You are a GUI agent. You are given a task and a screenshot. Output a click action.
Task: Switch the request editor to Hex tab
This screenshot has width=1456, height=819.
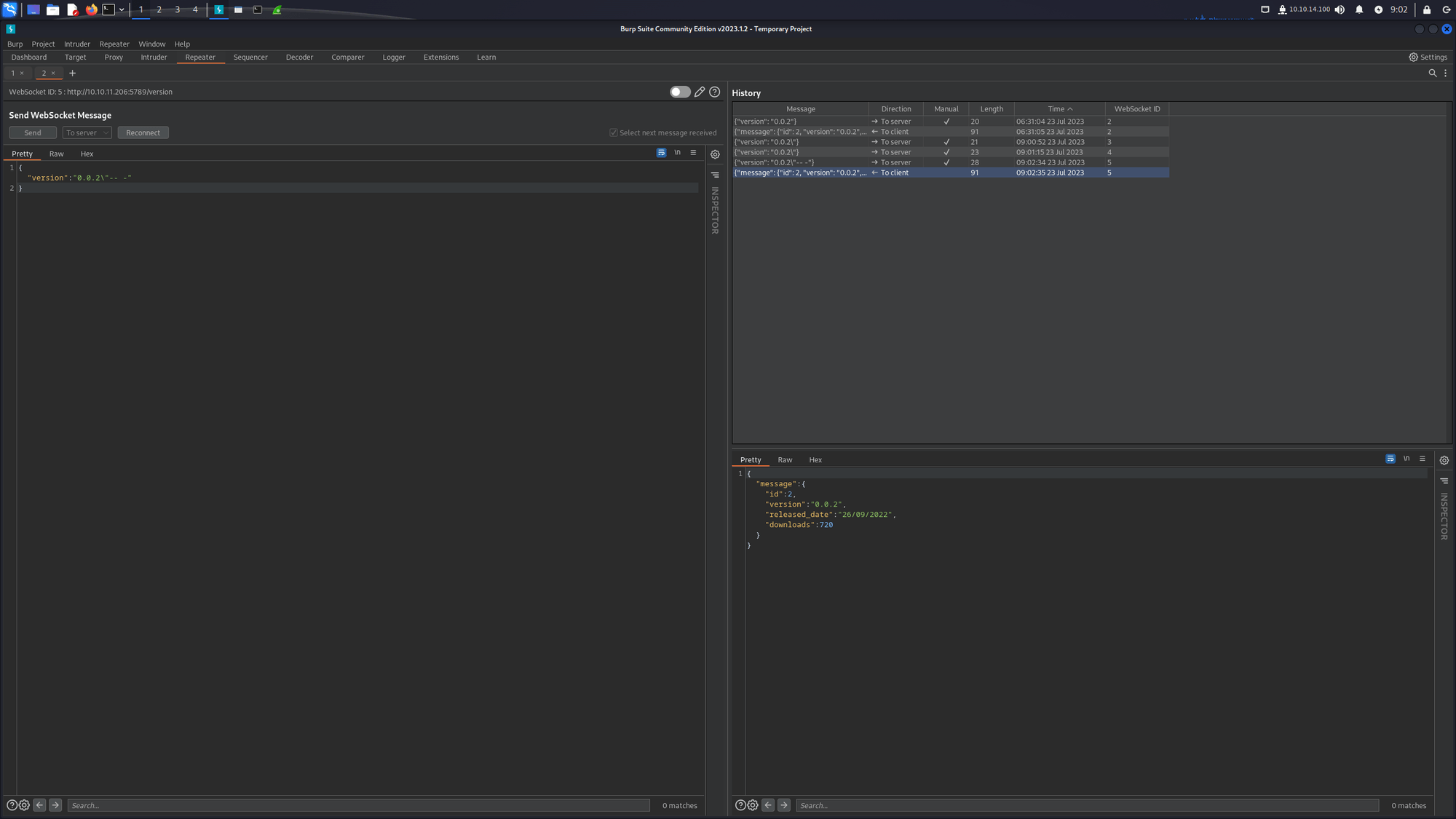click(x=87, y=154)
